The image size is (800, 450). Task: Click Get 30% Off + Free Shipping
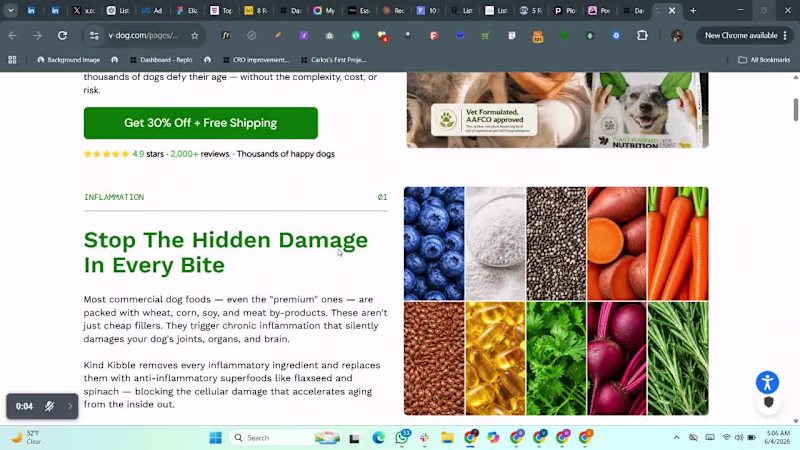click(201, 123)
